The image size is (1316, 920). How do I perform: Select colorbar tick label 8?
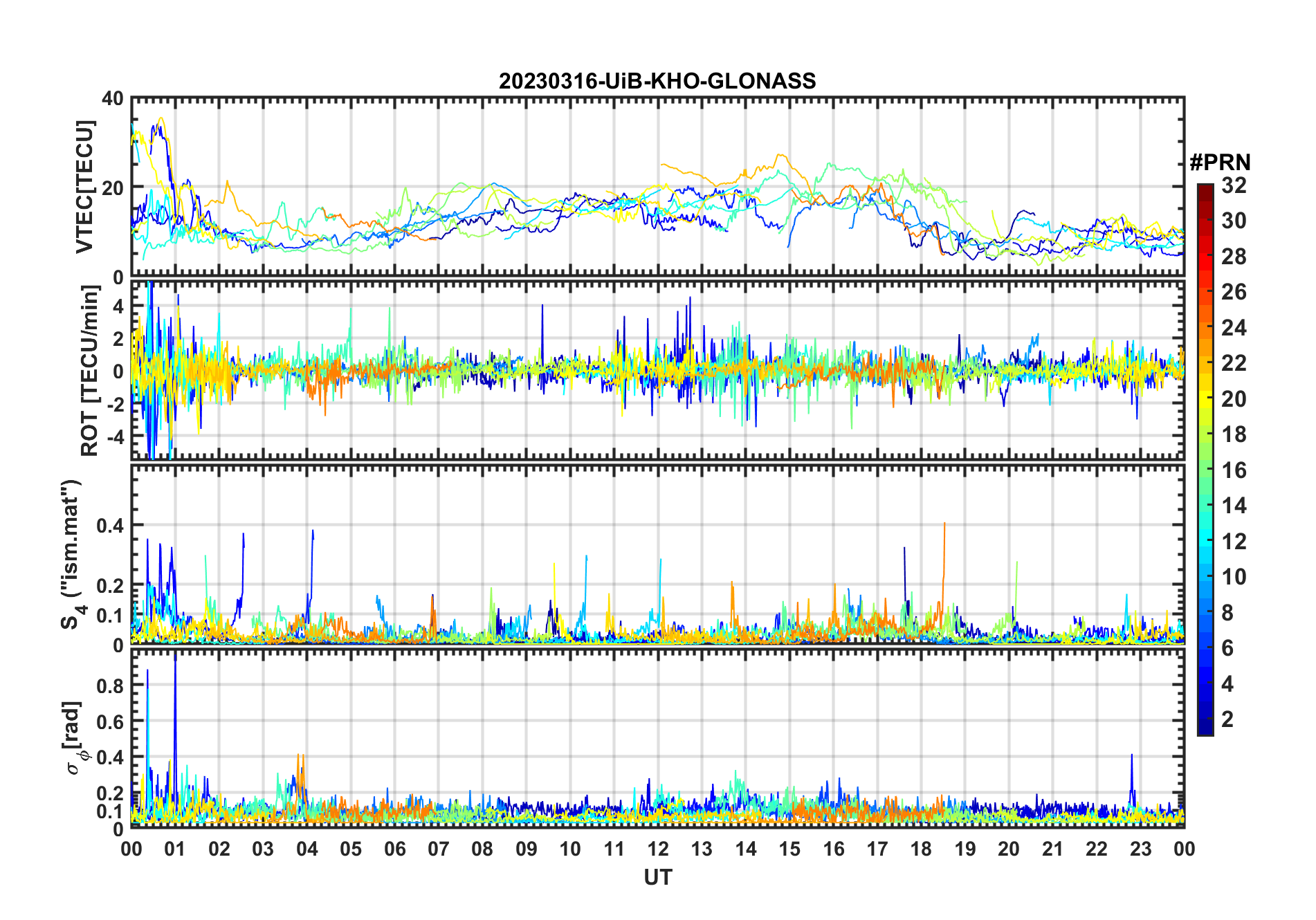1227,613
